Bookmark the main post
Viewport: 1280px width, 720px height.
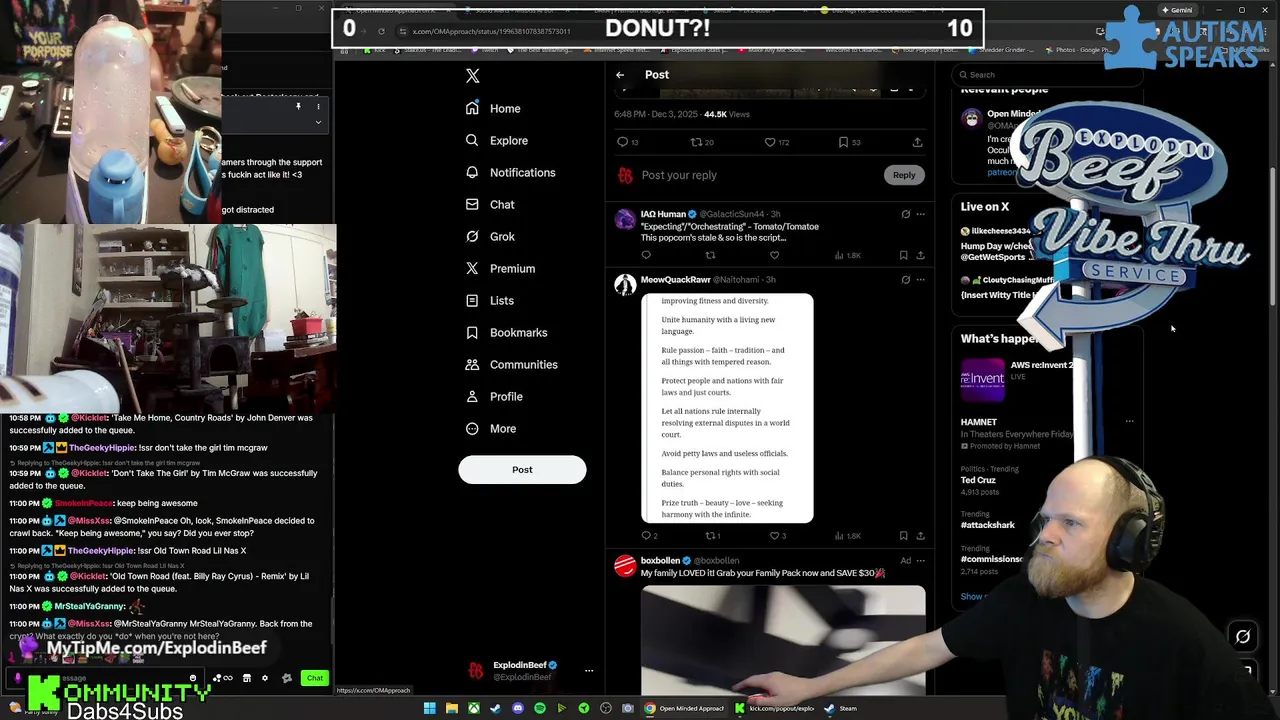[849, 142]
